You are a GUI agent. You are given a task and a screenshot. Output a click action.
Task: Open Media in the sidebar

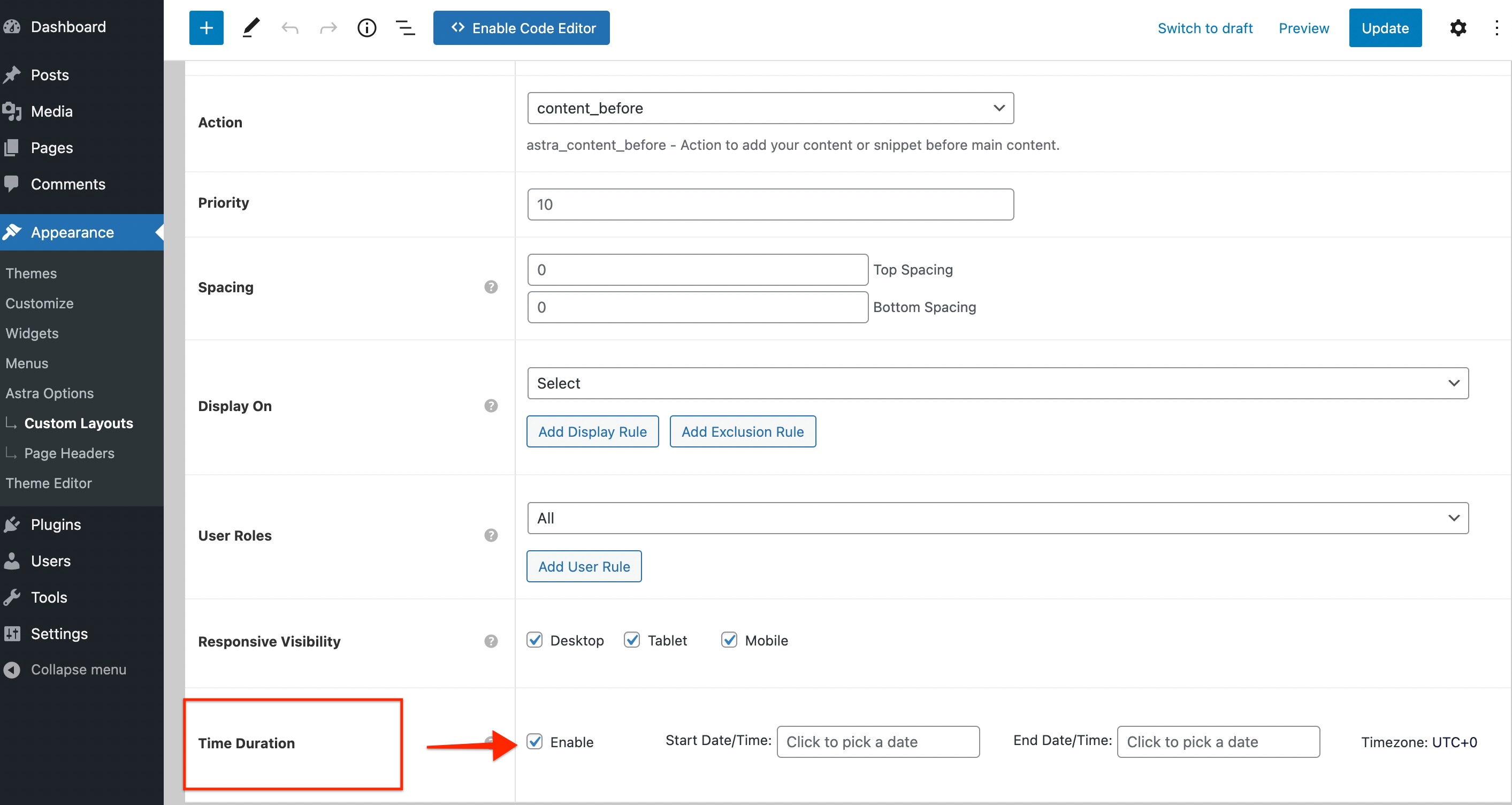click(52, 111)
